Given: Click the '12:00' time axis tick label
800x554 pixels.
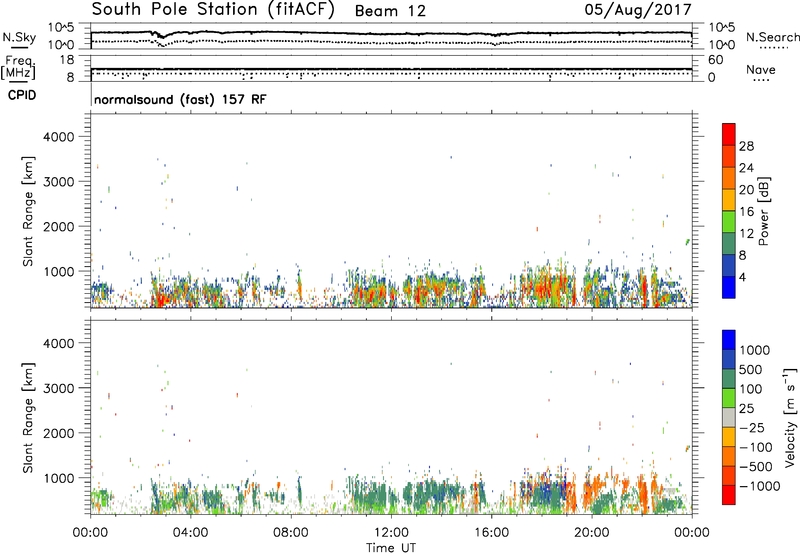Looking at the screenshot, I should [391, 533].
